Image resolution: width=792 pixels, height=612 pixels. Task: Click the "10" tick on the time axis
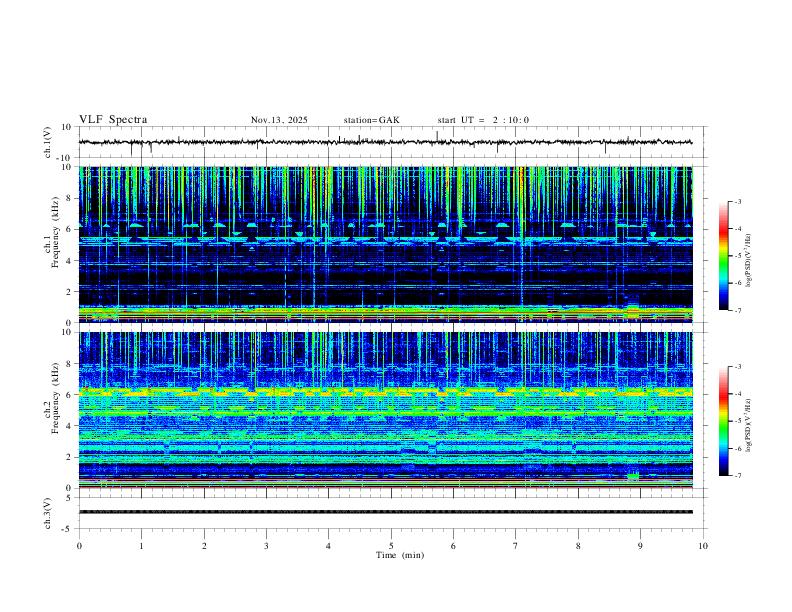[703, 546]
